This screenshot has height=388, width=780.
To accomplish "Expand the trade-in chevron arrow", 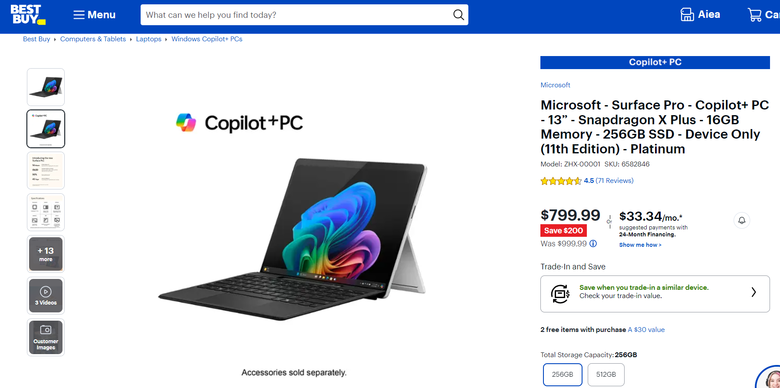I will (x=753, y=292).
